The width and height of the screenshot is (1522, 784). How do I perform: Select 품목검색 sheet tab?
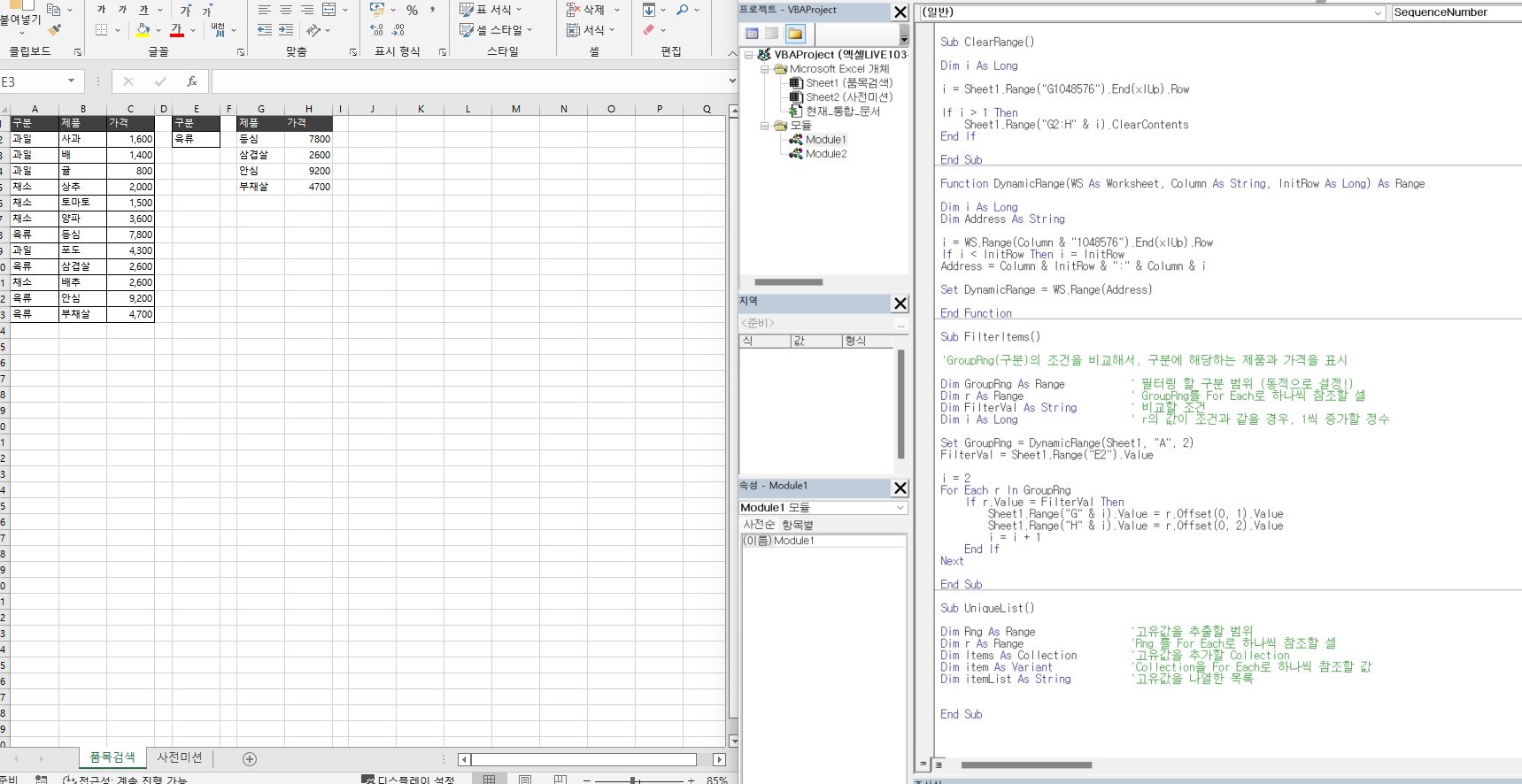(112, 757)
